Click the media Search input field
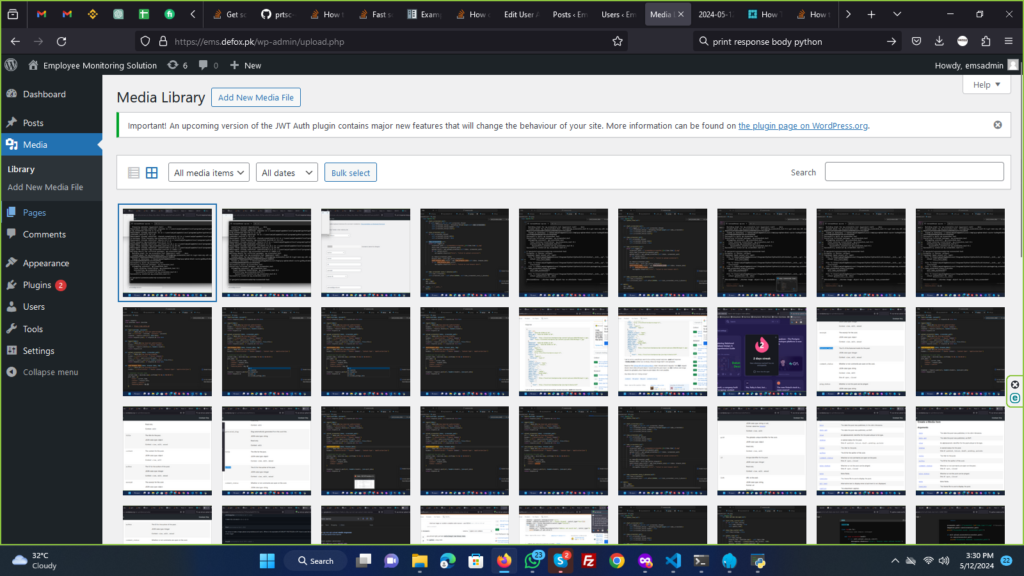1024x576 pixels. [x=913, y=172]
